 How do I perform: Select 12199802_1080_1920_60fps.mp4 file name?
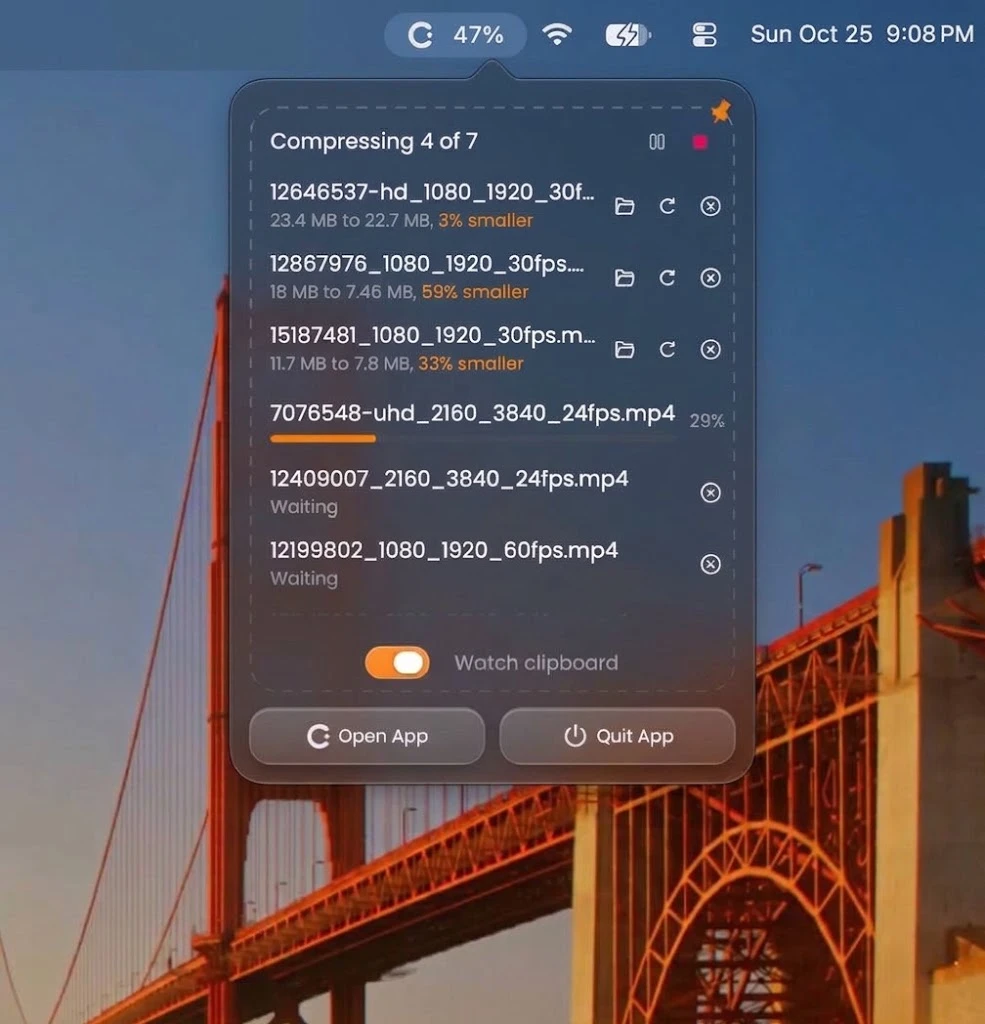pos(444,551)
